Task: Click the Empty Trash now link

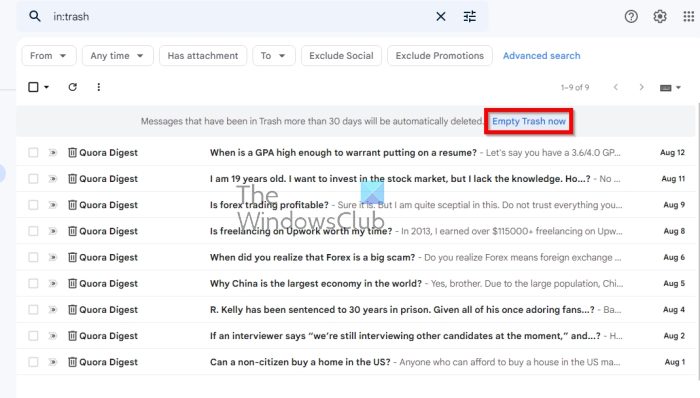Action: (x=529, y=121)
